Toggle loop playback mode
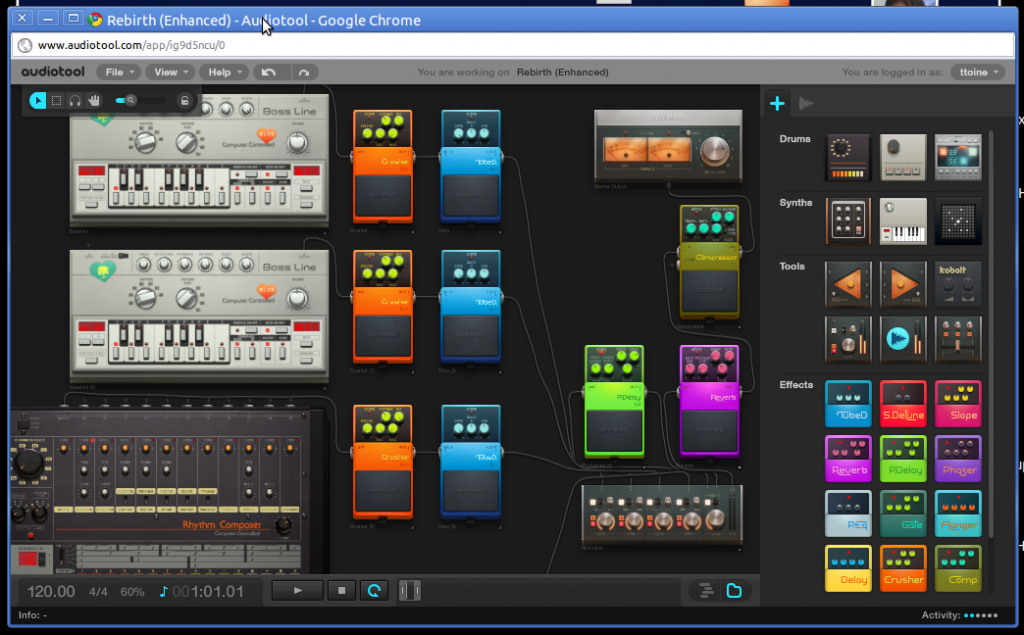 click(374, 591)
